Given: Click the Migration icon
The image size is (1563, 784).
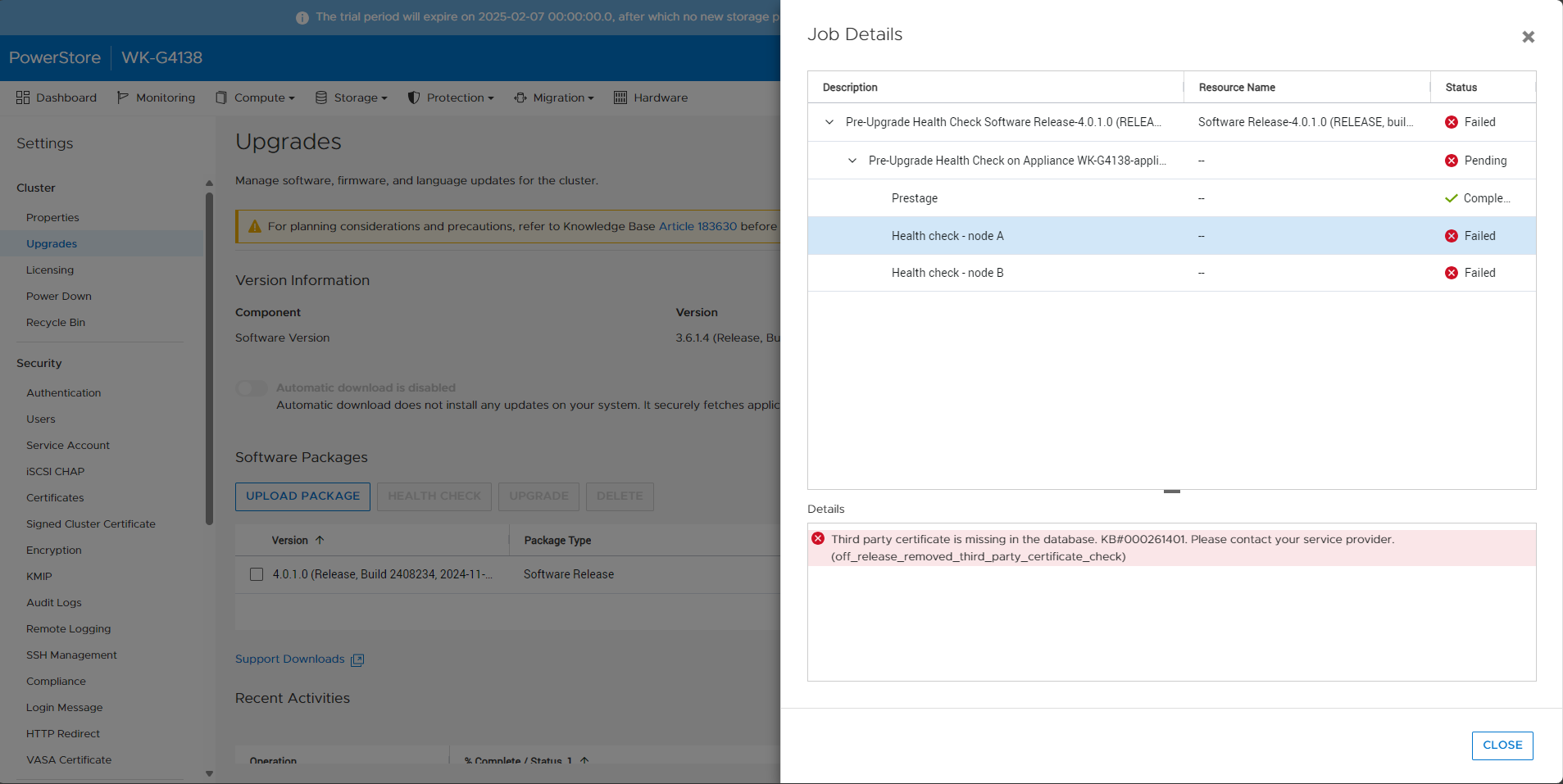Looking at the screenshot, I should pos(520,97).
